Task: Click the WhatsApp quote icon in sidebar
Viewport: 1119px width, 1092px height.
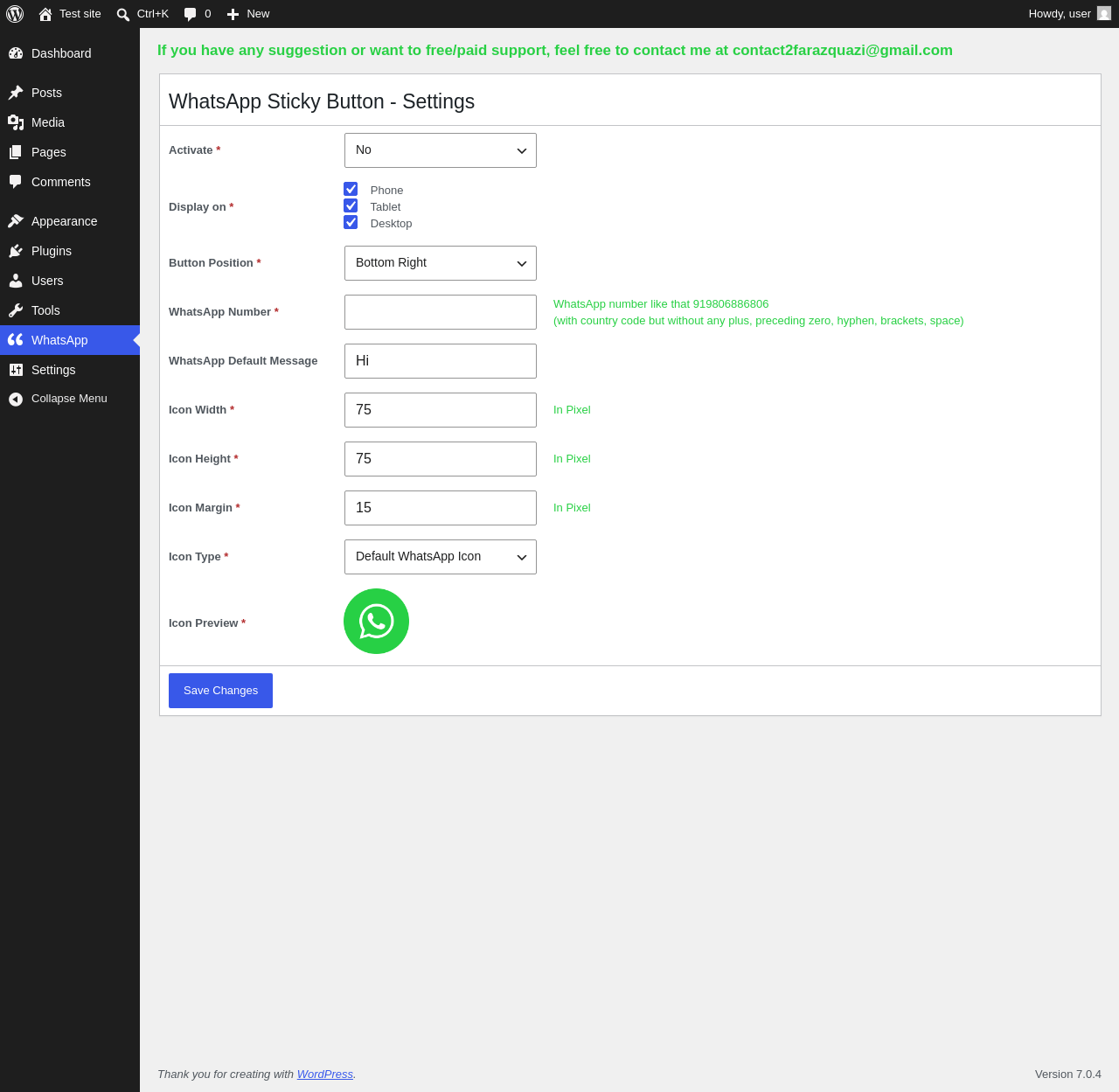Action: (x=16, y=340)
